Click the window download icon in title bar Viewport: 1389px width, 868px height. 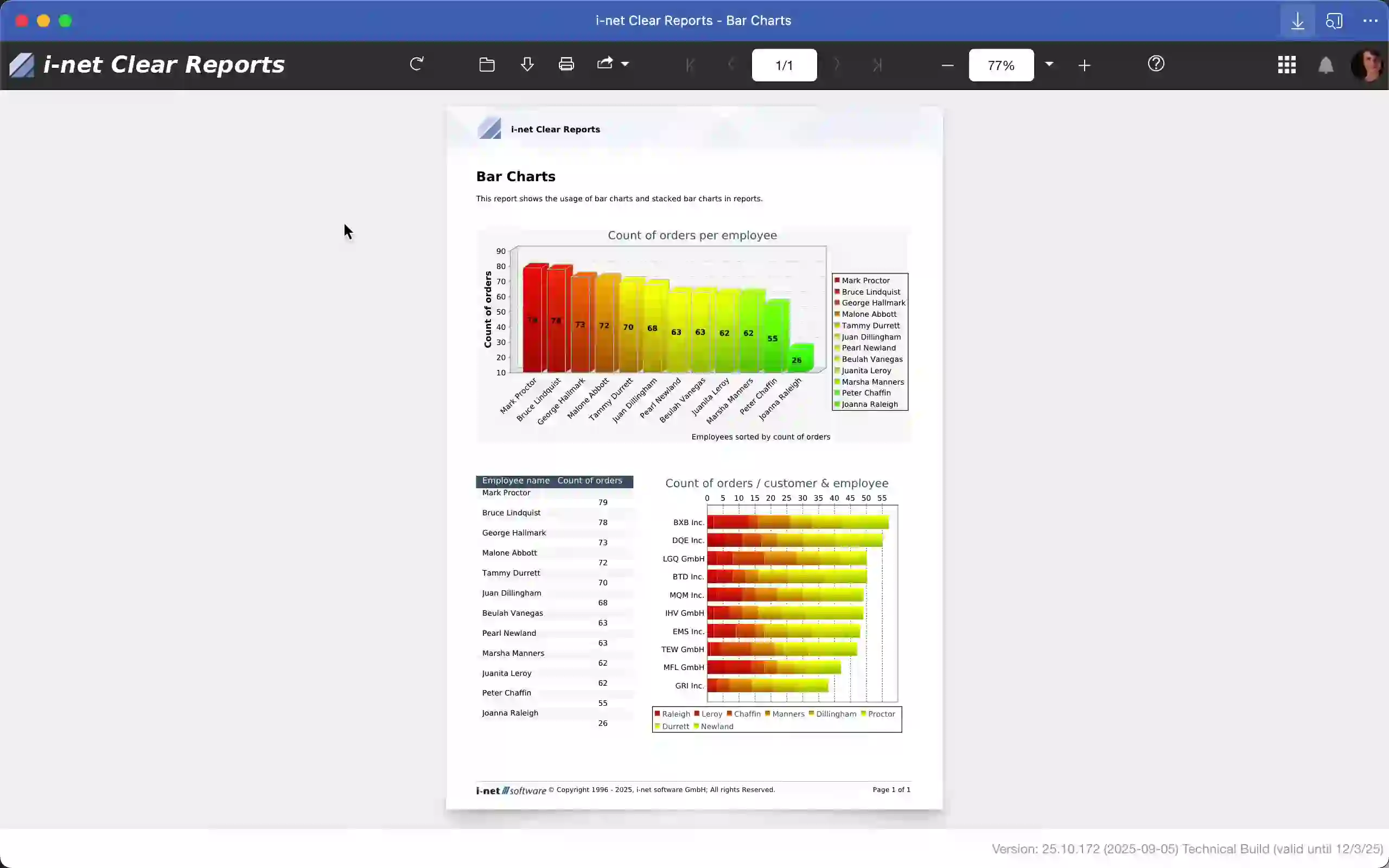pos(1297,21)
